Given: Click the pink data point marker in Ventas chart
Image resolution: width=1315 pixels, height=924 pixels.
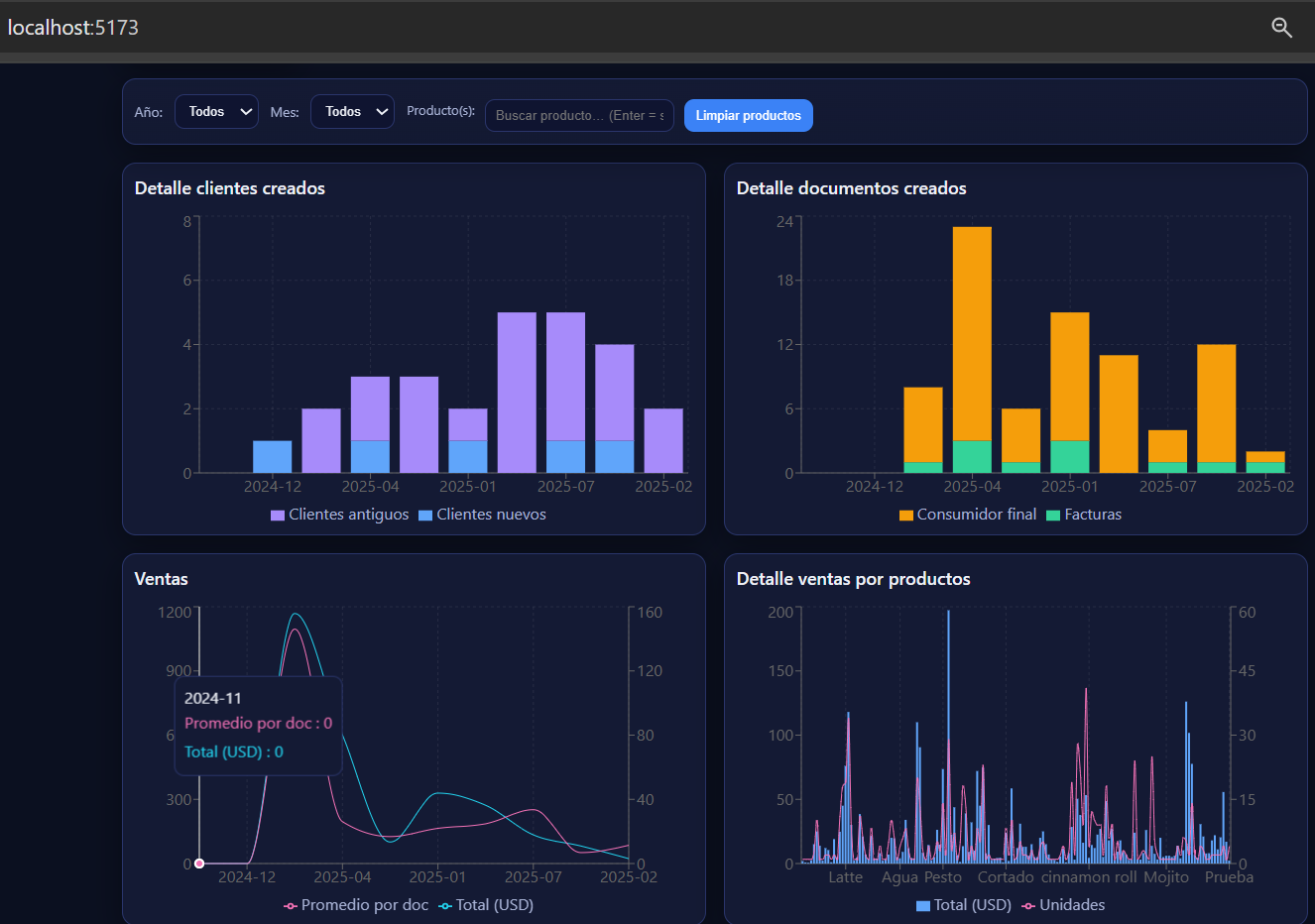Looking at the screenshot, I should (199, 864).
